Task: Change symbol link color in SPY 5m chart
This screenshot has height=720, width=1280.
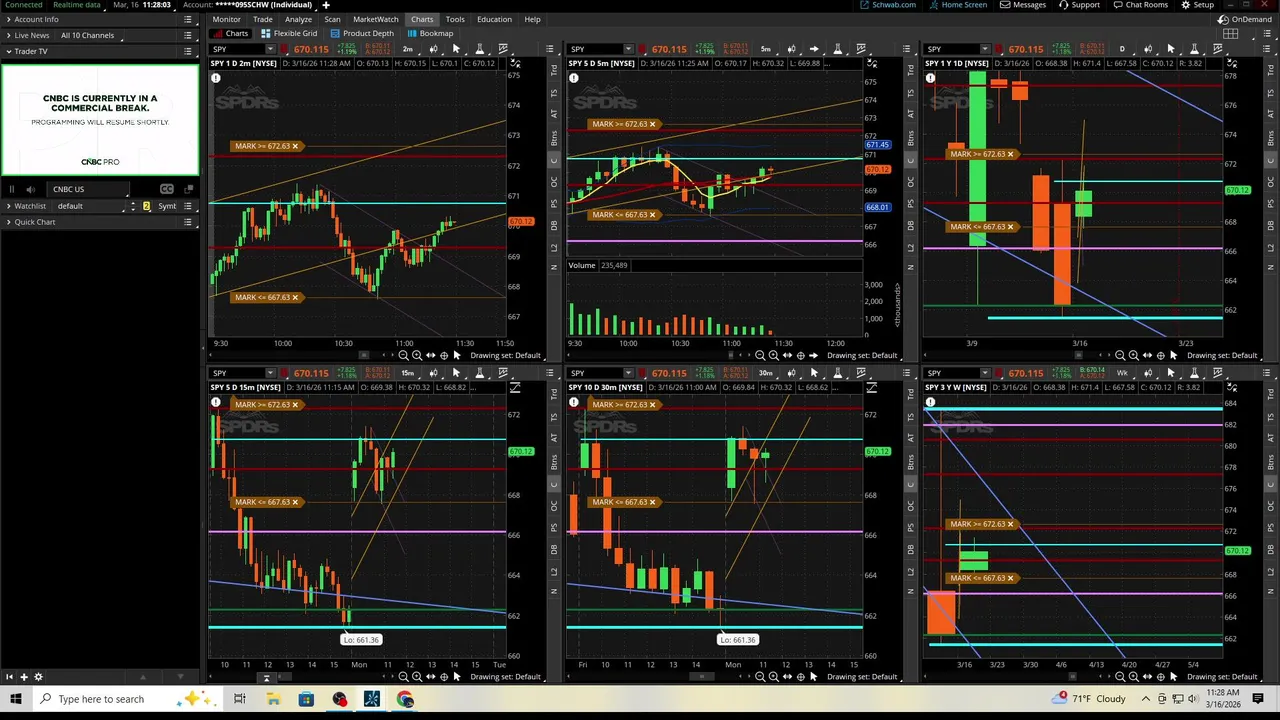Action: [642, 49]
